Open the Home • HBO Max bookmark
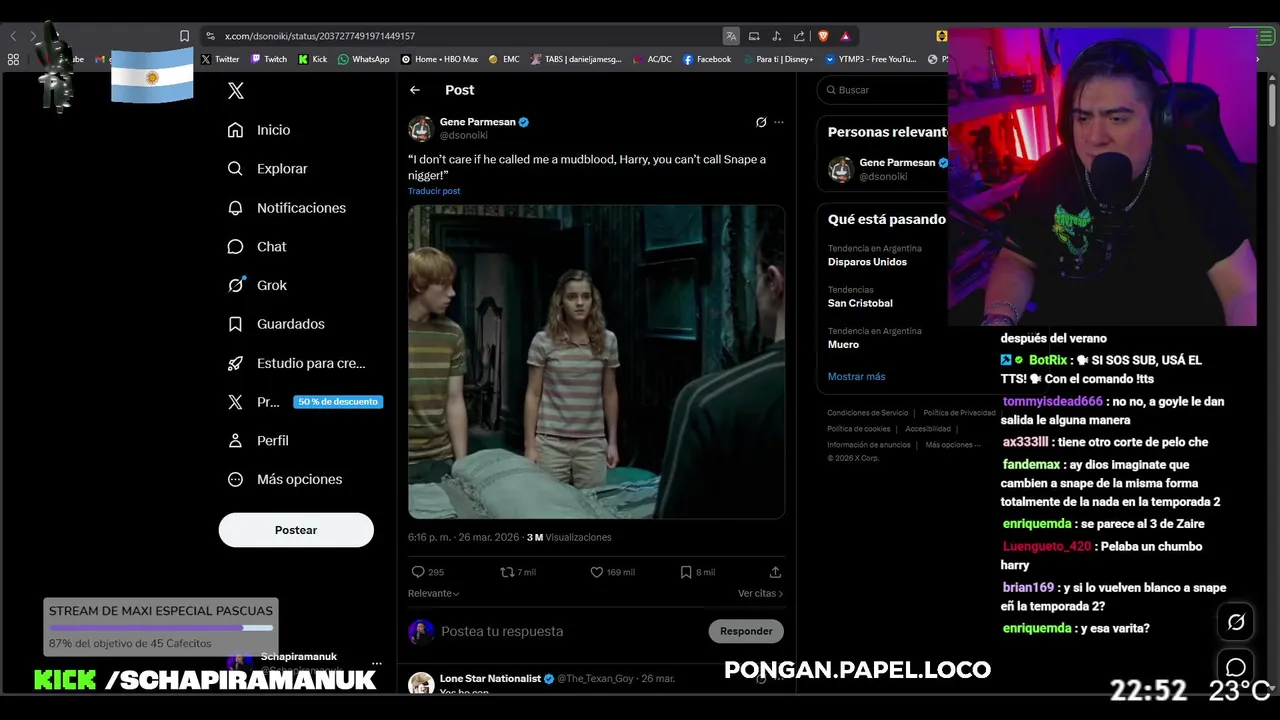 tap(439, 59)
